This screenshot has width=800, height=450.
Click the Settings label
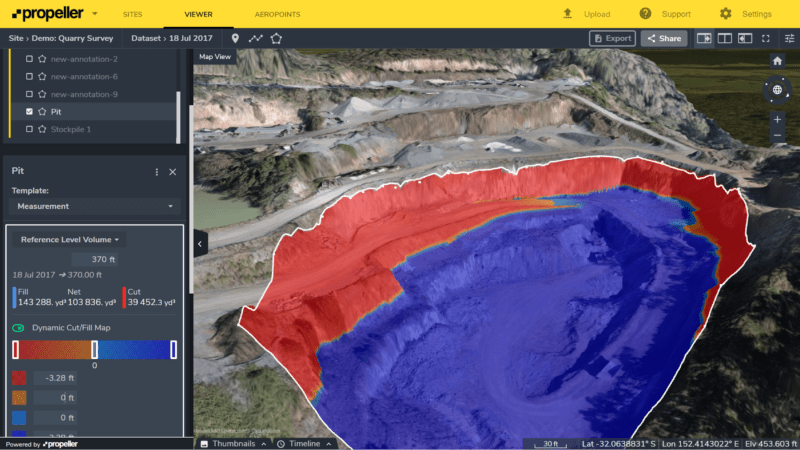click(757, 14)
